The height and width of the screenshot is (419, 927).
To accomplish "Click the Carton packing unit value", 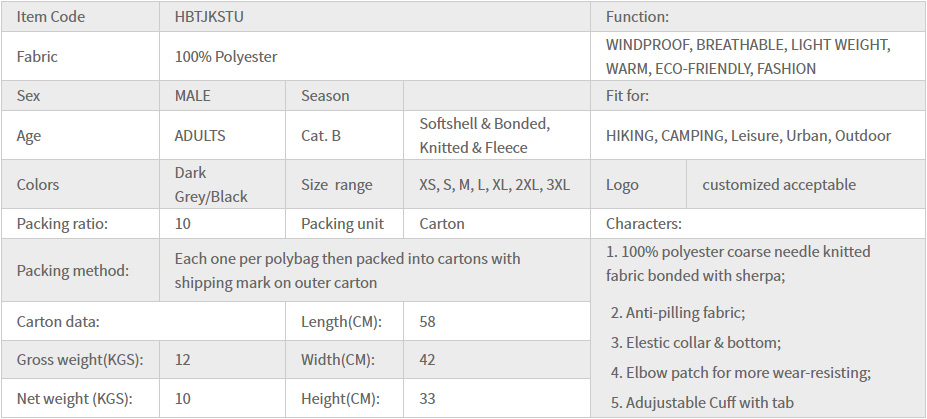I will click(x=442, y=224).
